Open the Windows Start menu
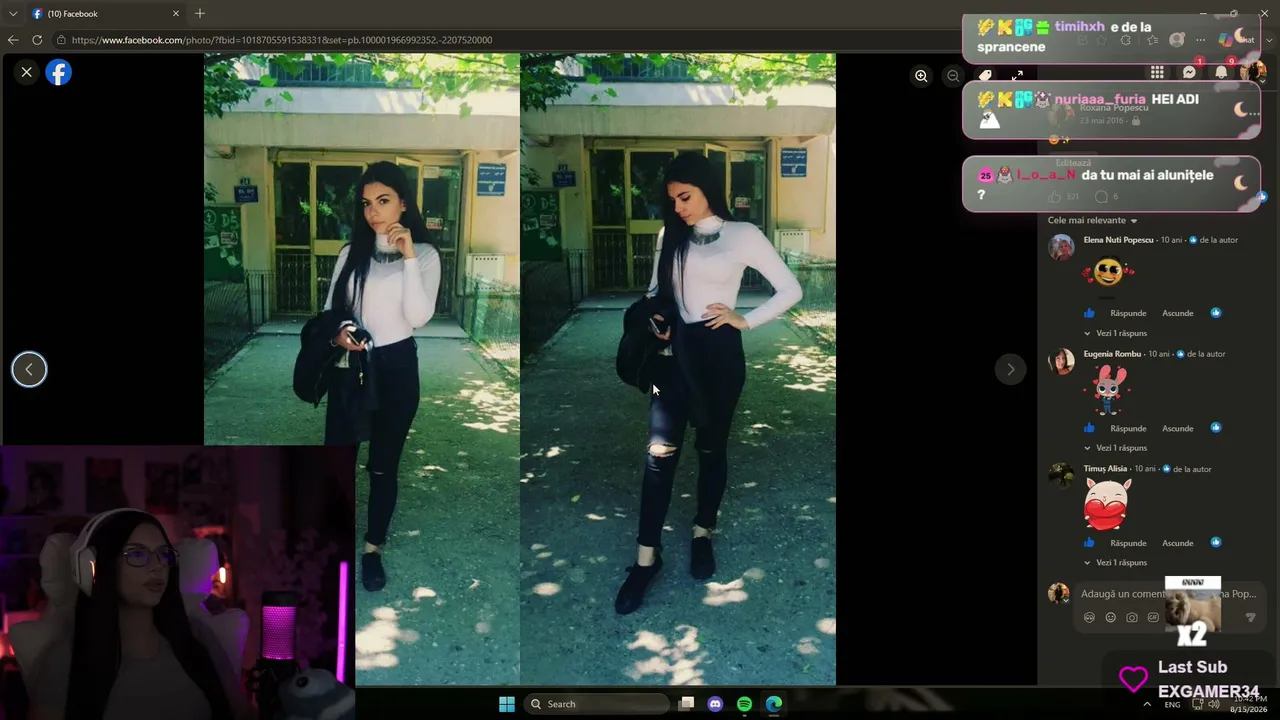 pyautogui.click(x=507, y=704)
